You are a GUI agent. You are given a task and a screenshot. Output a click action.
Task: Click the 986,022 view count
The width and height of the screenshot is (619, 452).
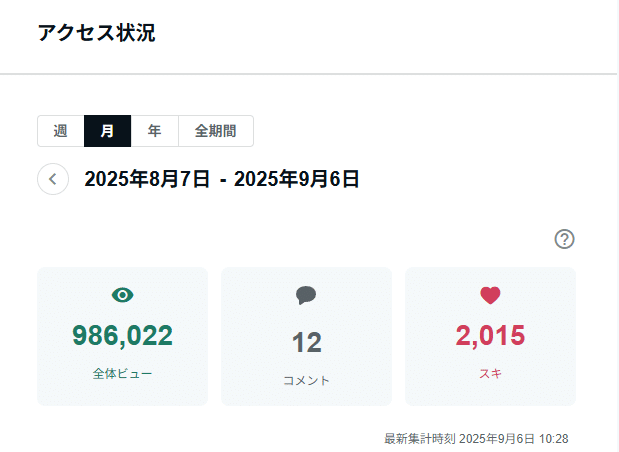coord(122,336)
